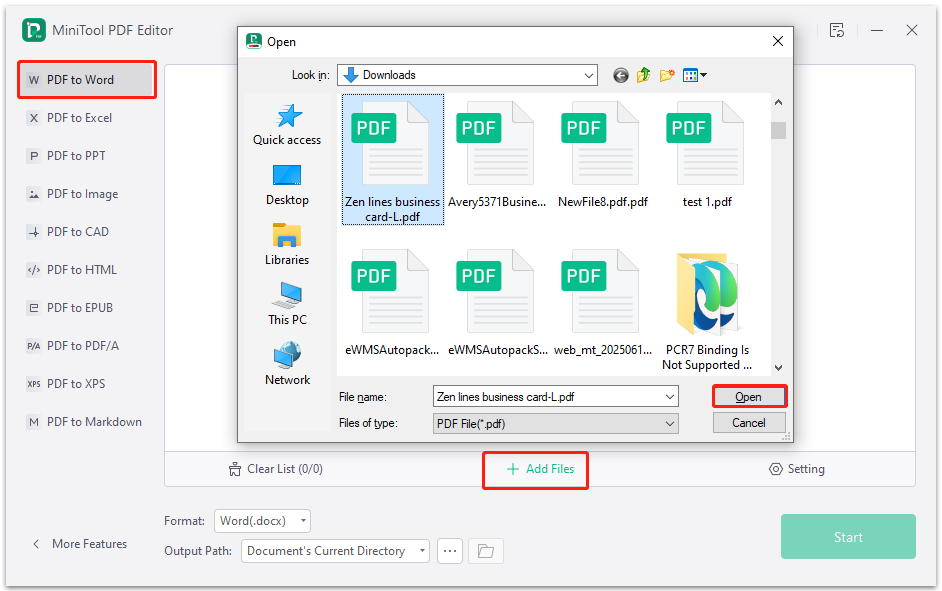Viewport: 942px width, 591px height.
Task: Jump to Quick access location
Action: pyautogui.click(x=287, y=125)
